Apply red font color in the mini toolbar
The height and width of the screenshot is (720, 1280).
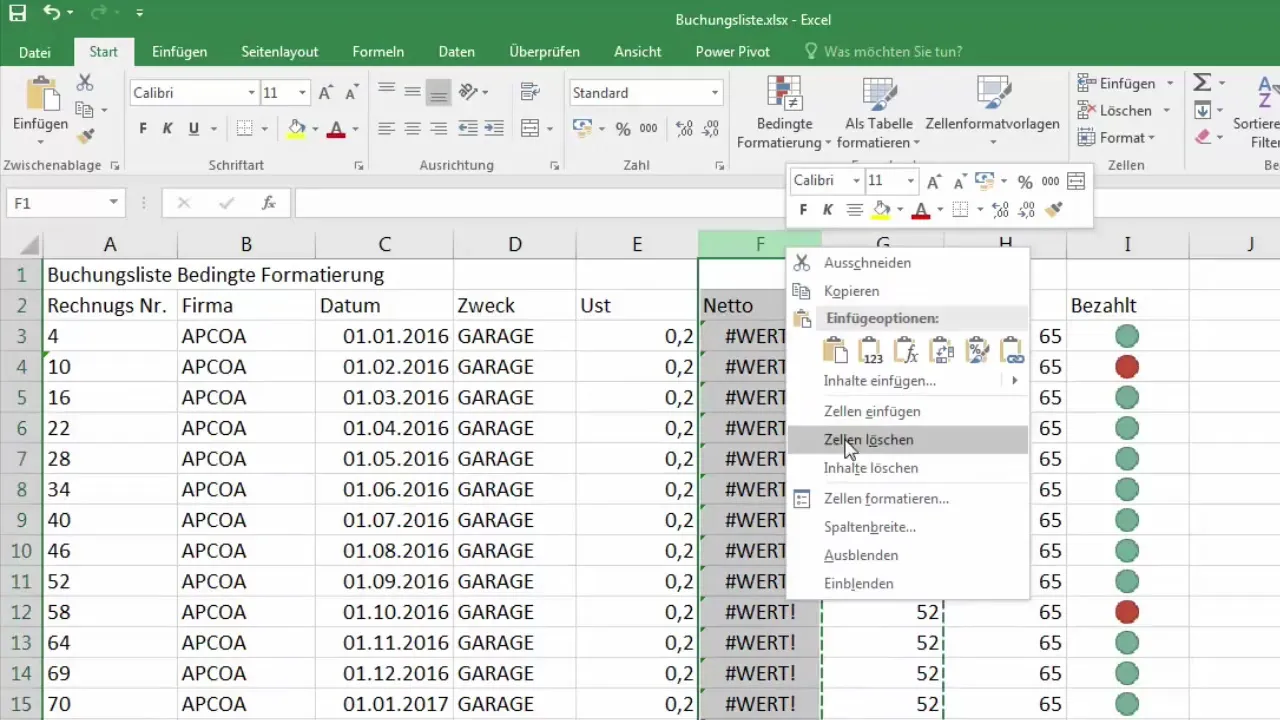(921, 210)
